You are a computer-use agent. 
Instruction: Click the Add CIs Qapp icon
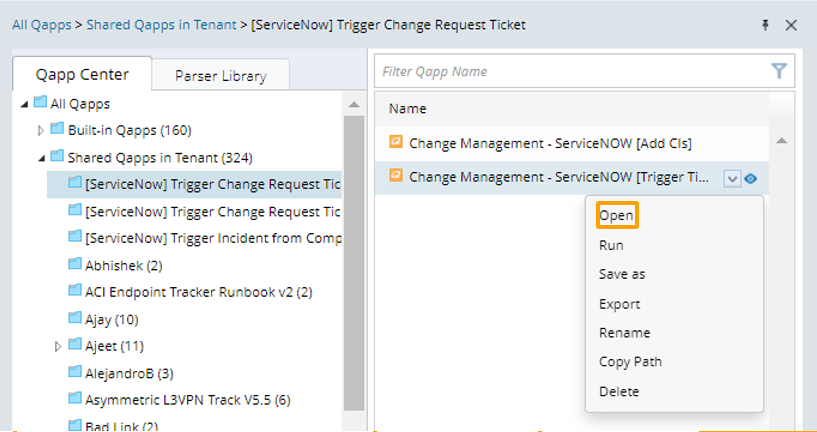[396, 142]
